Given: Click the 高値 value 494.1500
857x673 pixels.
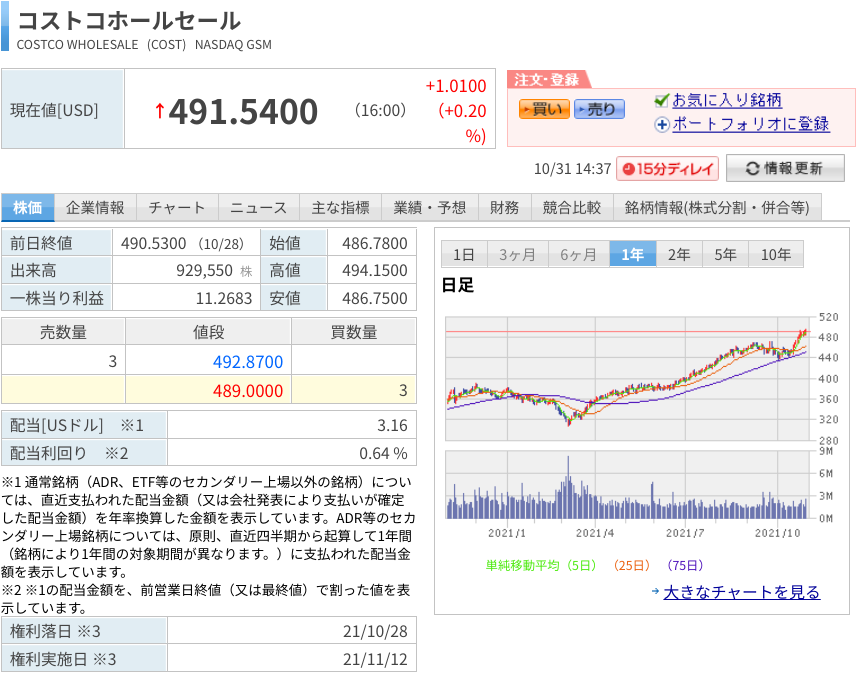Looking at the screenshot, I should [x=374, y=271].
